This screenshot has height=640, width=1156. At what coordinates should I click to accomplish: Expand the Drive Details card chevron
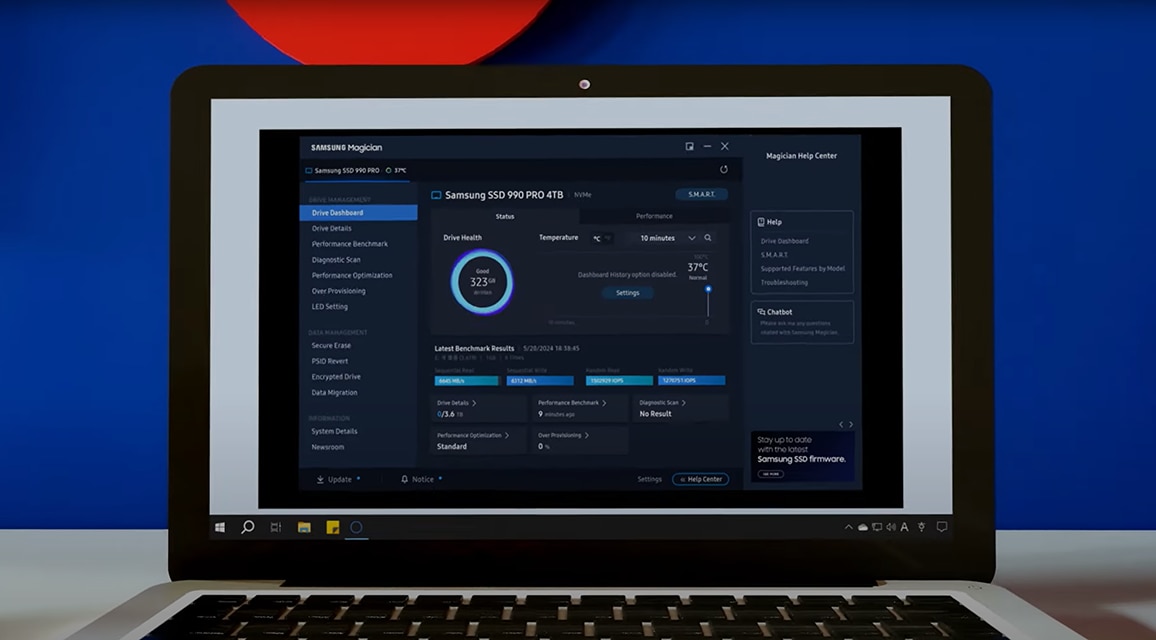(474, 403)
